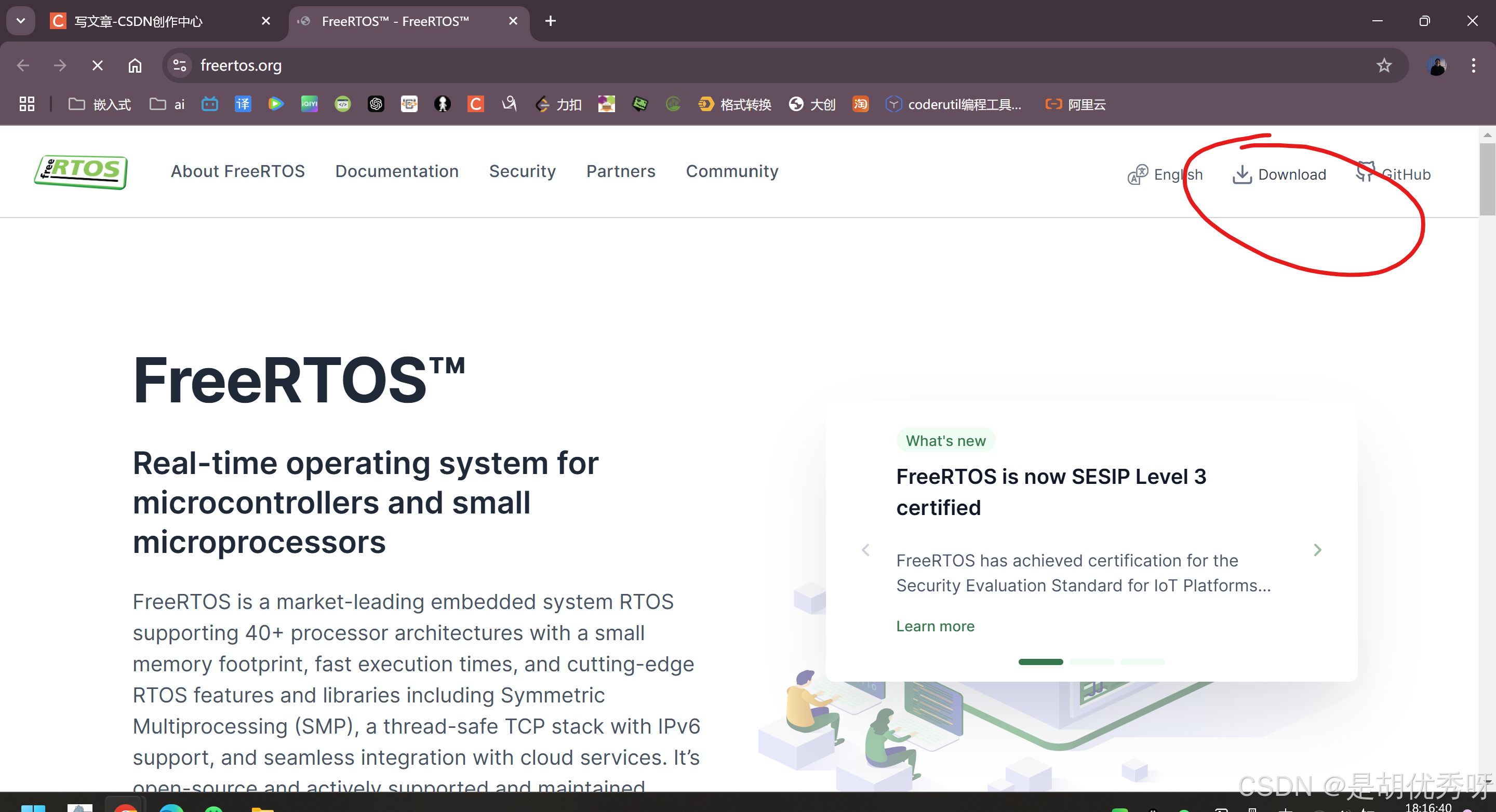Click the FreeRTOS logo in header

point(81,172)
